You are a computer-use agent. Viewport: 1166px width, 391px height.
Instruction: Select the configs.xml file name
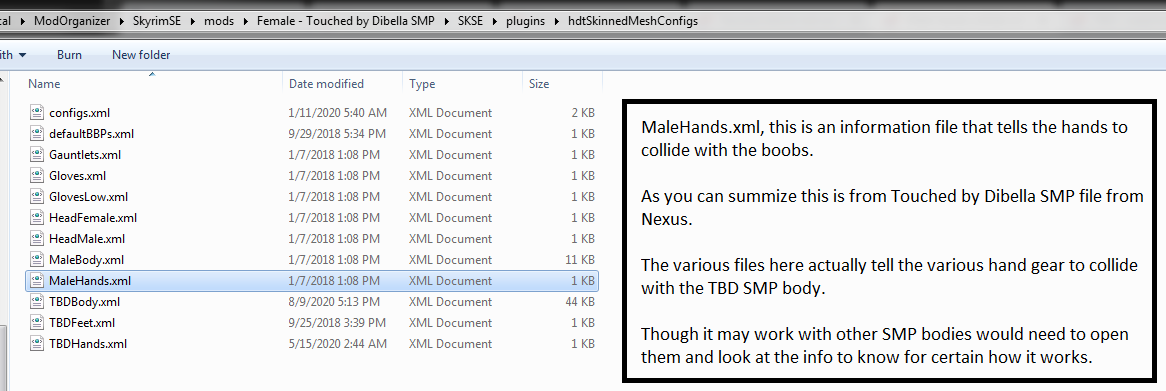pyautogui.click(x=80, y=113)
